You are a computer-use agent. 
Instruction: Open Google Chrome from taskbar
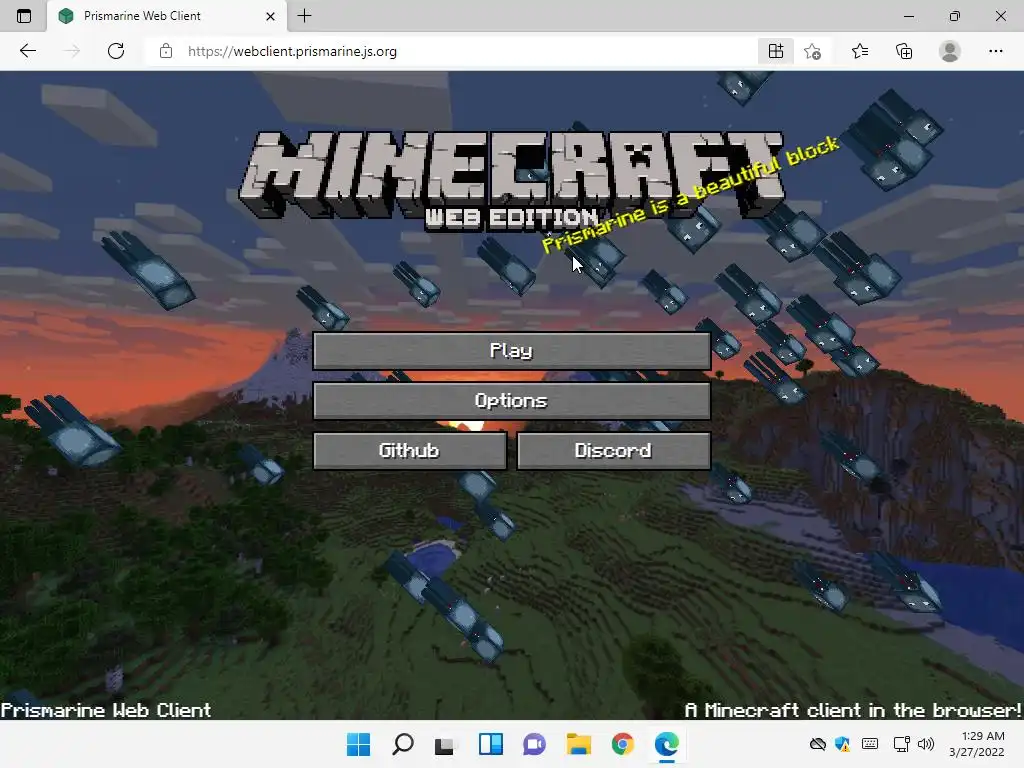[x=622, y=744]
